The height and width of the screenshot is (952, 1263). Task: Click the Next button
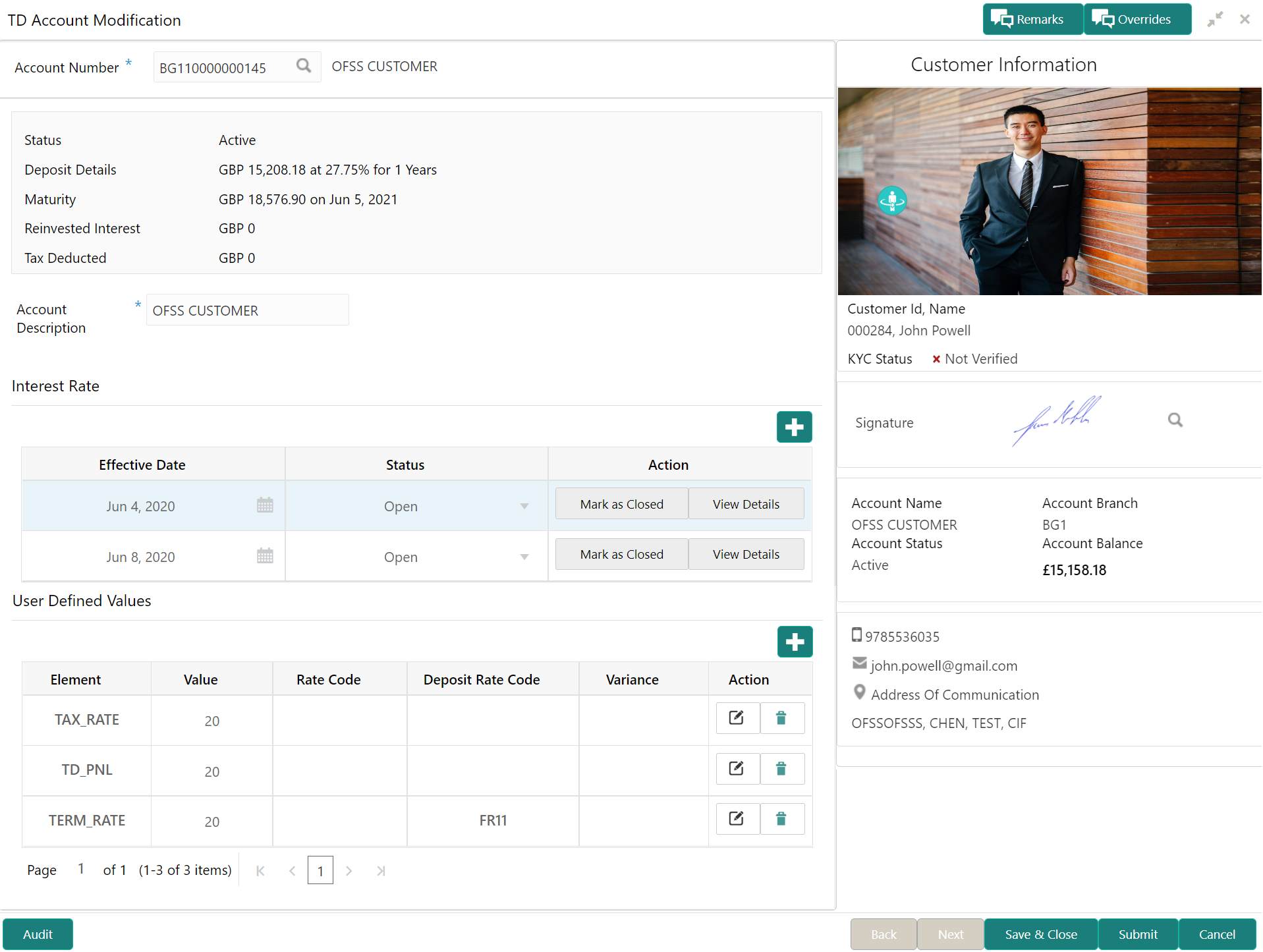point(951,934)
